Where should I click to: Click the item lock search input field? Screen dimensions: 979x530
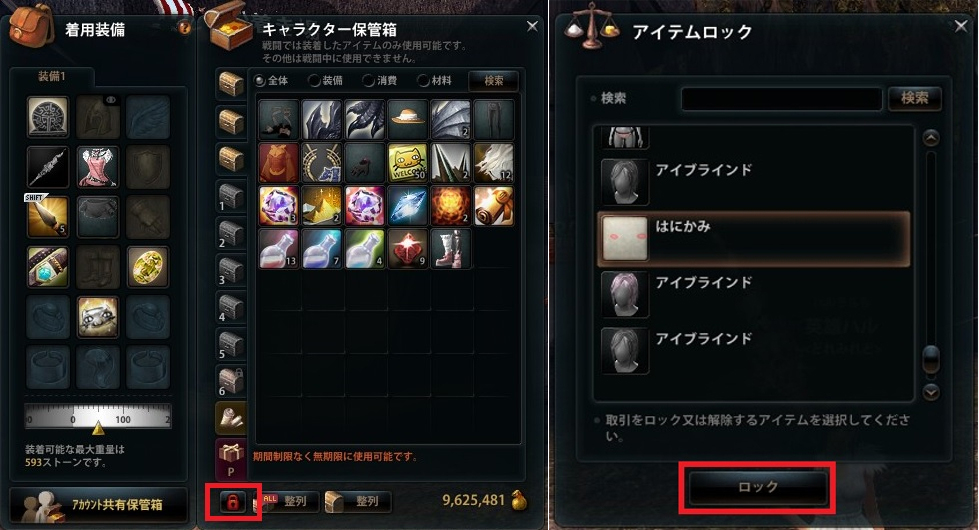pyautogui.click(x=781, y=99)
